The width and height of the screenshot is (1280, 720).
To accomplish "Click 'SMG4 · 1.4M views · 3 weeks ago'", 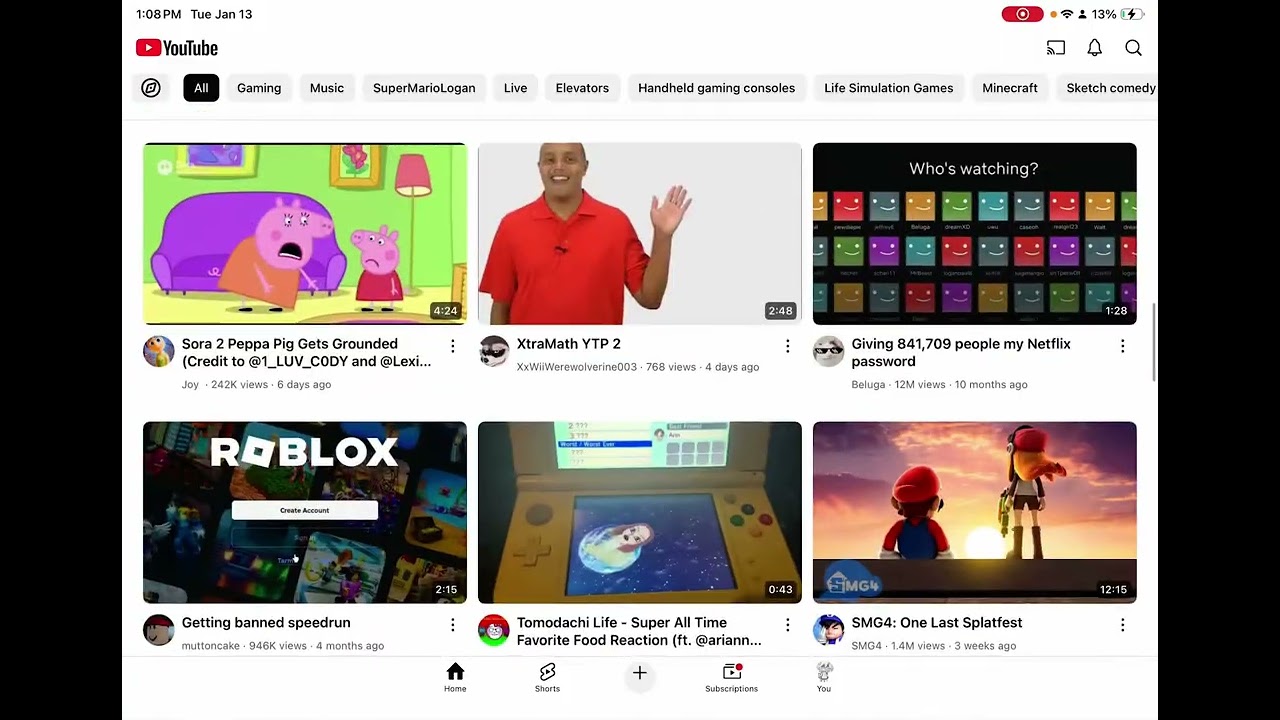I will tap(933, 646).
